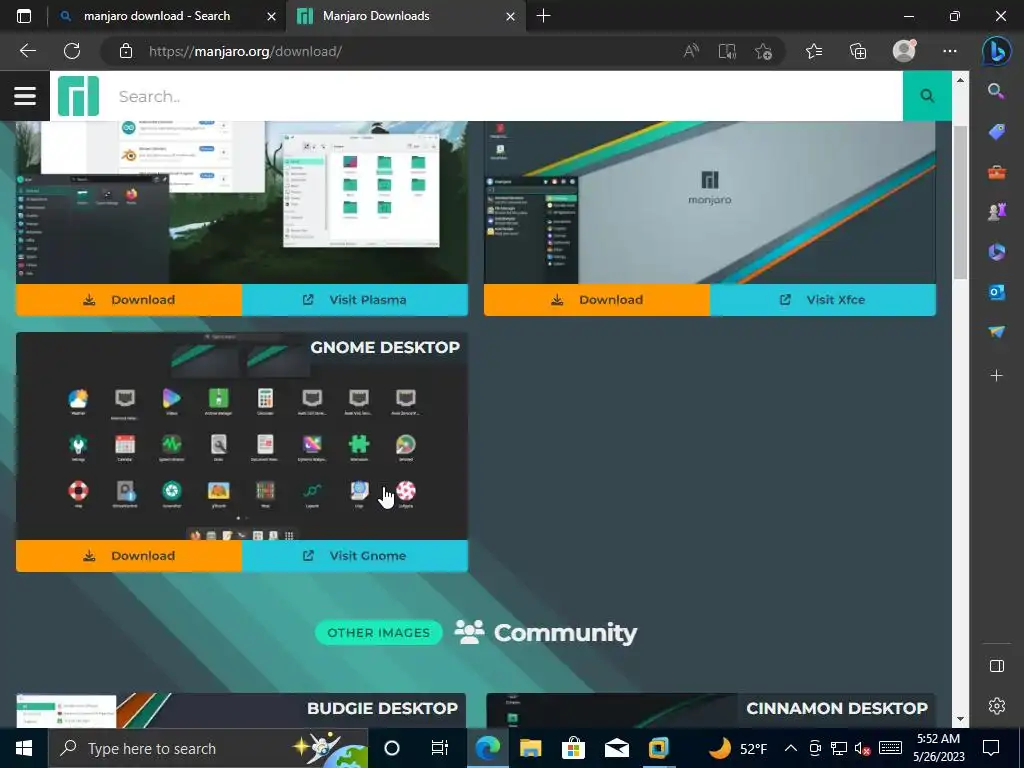1024x768 pixels.
Task: Open the weather widget showing 52°F
Action: (x=738, y=748)
